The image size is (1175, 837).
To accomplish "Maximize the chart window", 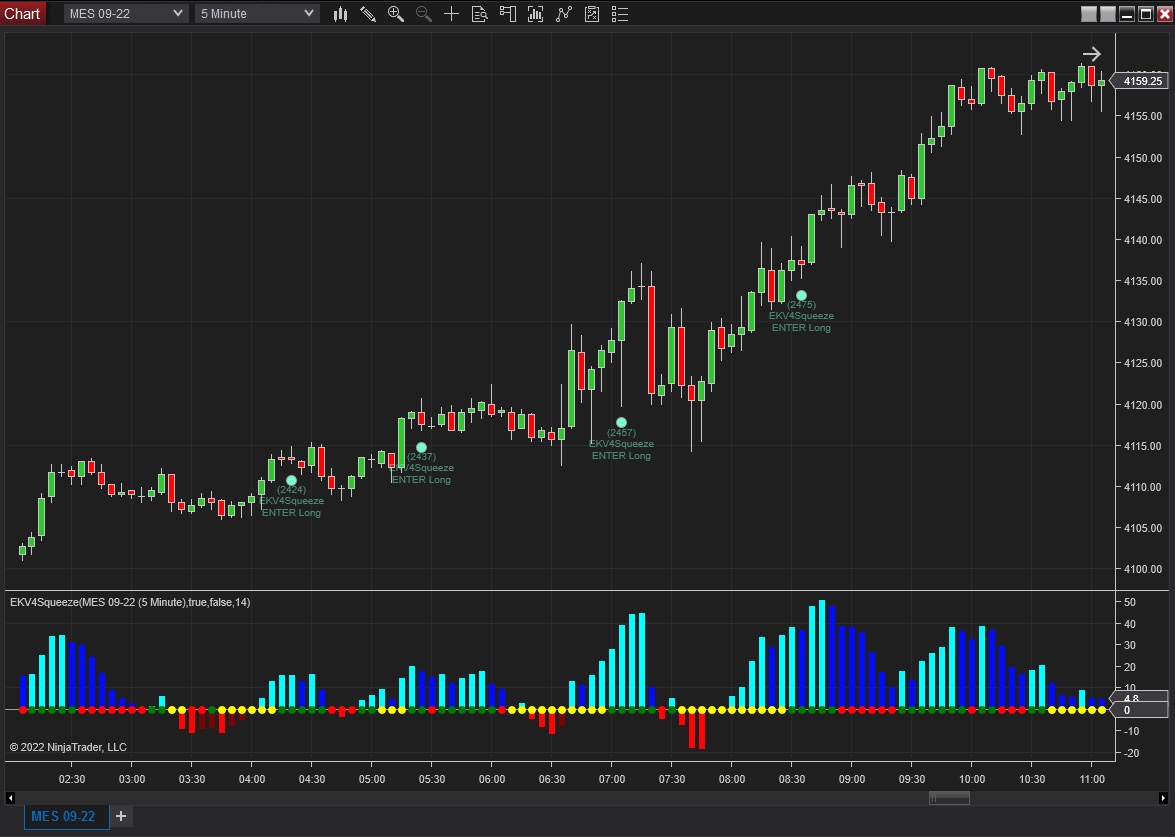I will [1146, 13].
